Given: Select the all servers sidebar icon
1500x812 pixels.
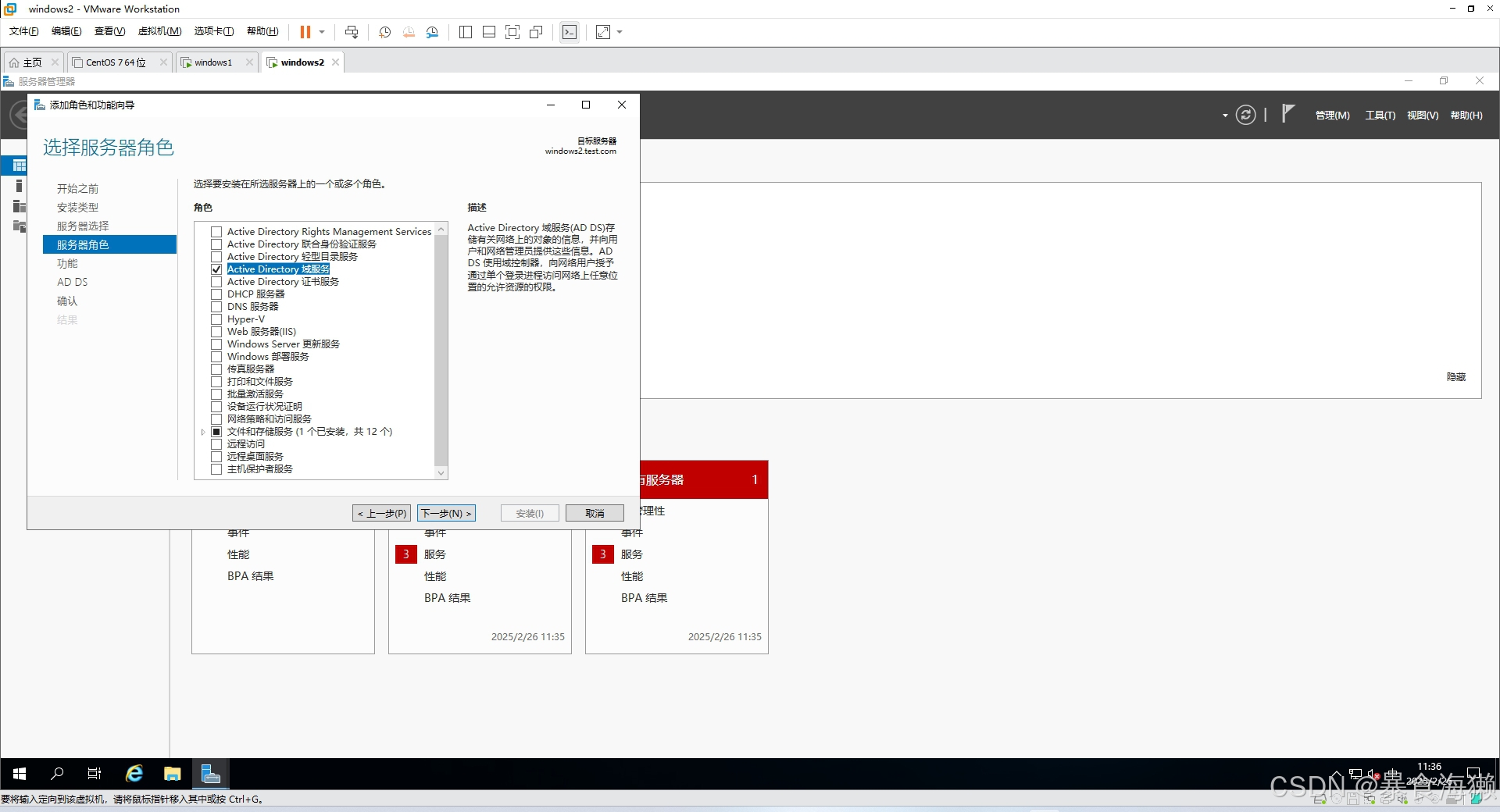Looking at the screenshot, I should (19, 206).
